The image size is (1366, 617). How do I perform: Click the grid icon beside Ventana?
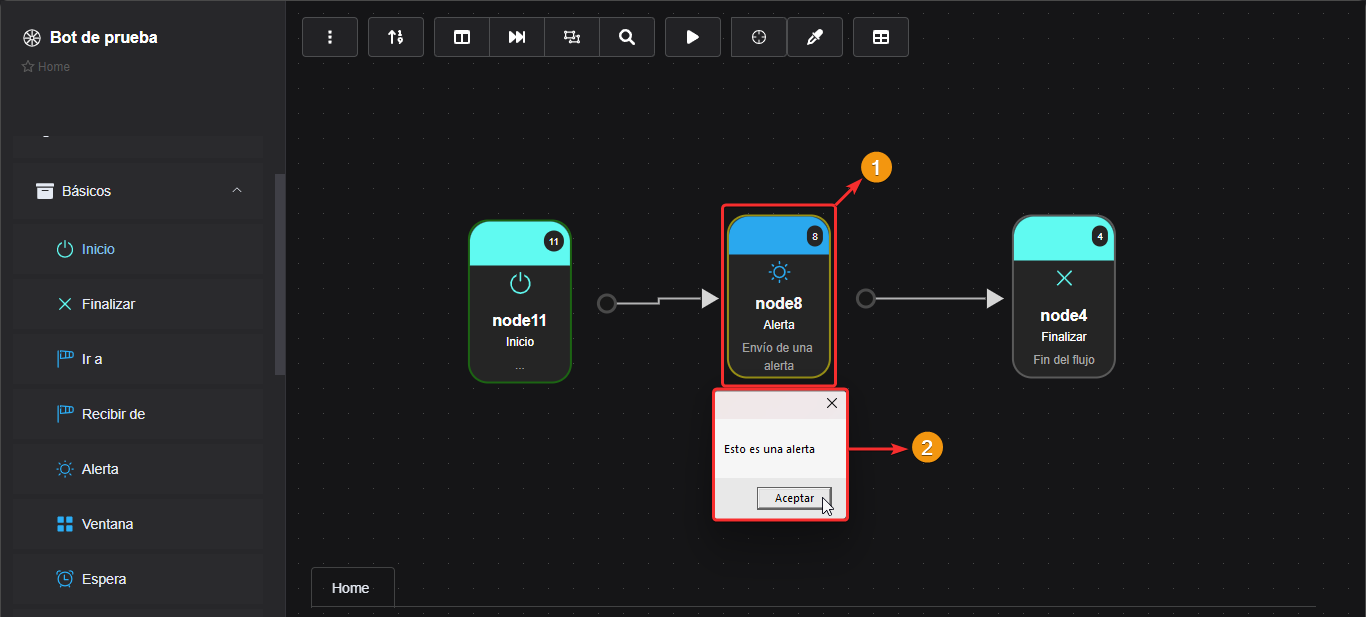[65, 524]
